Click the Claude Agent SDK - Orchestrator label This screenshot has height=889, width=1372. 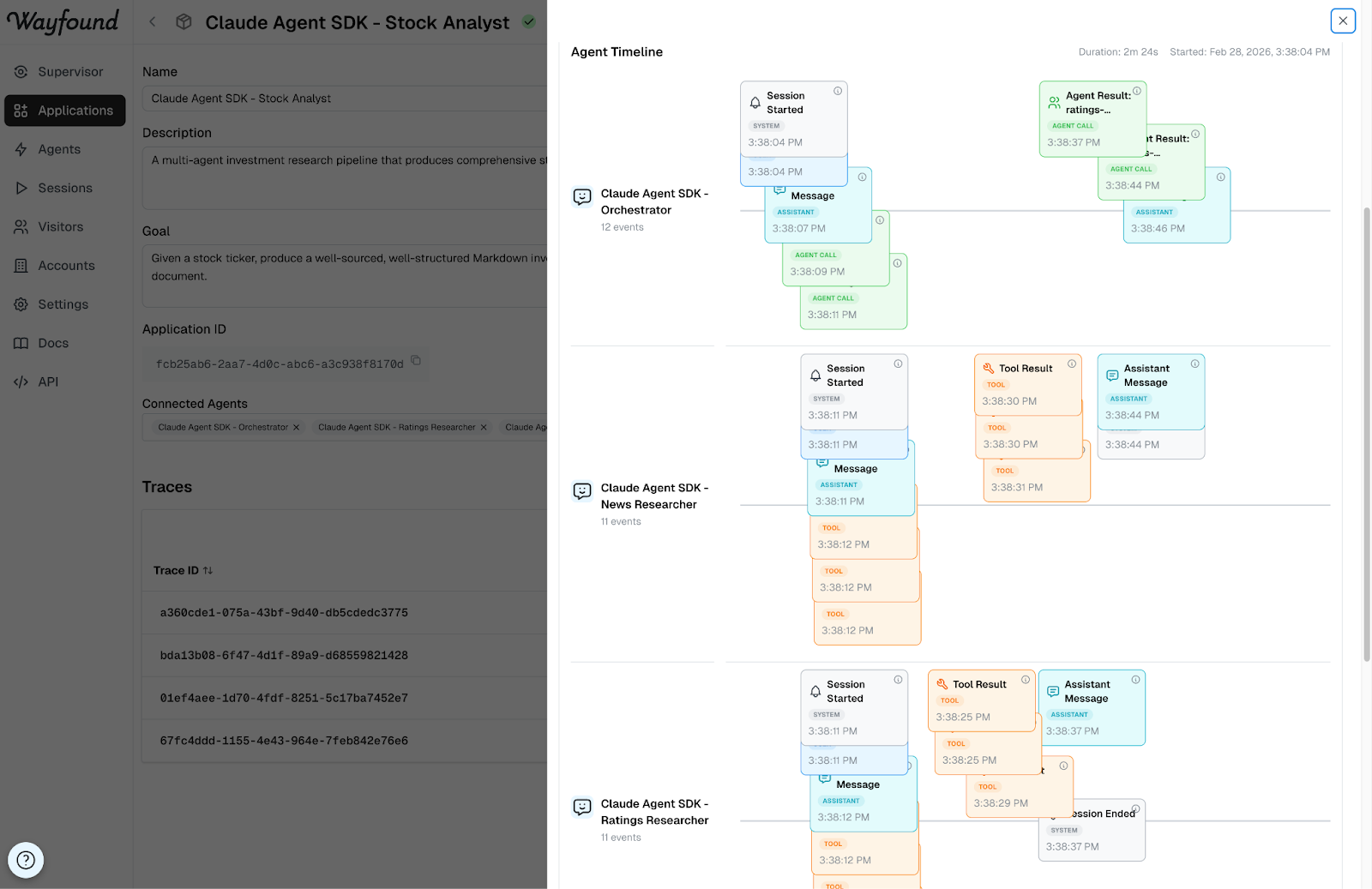654,201
